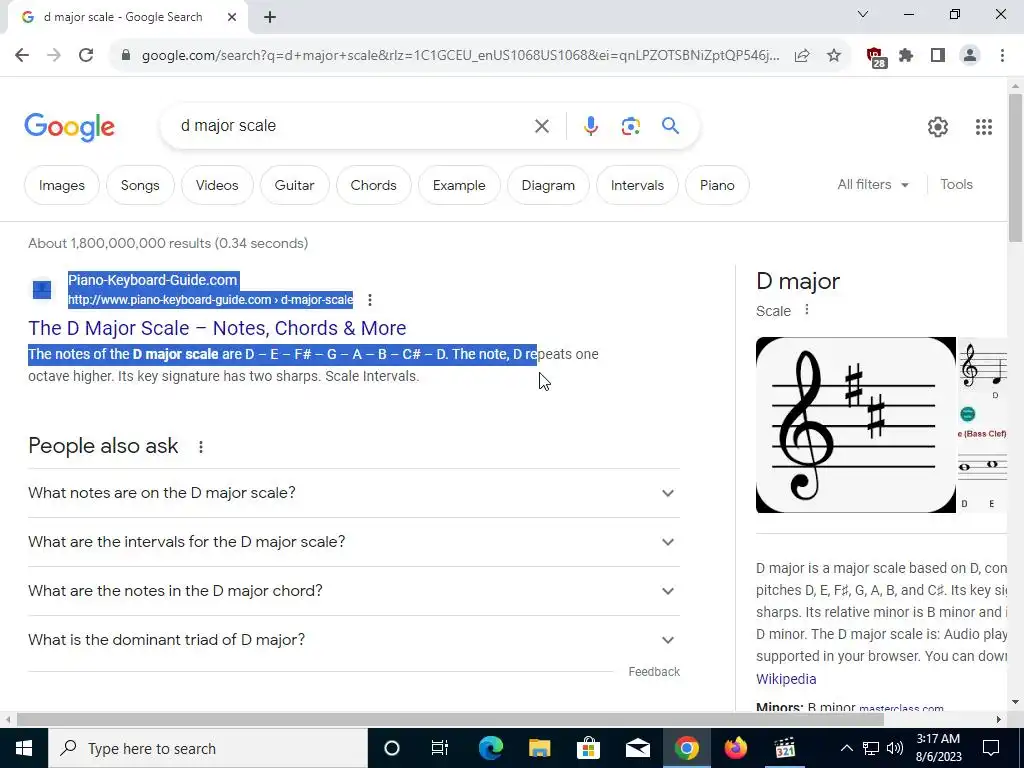Open search Tools

coord(956,185)
